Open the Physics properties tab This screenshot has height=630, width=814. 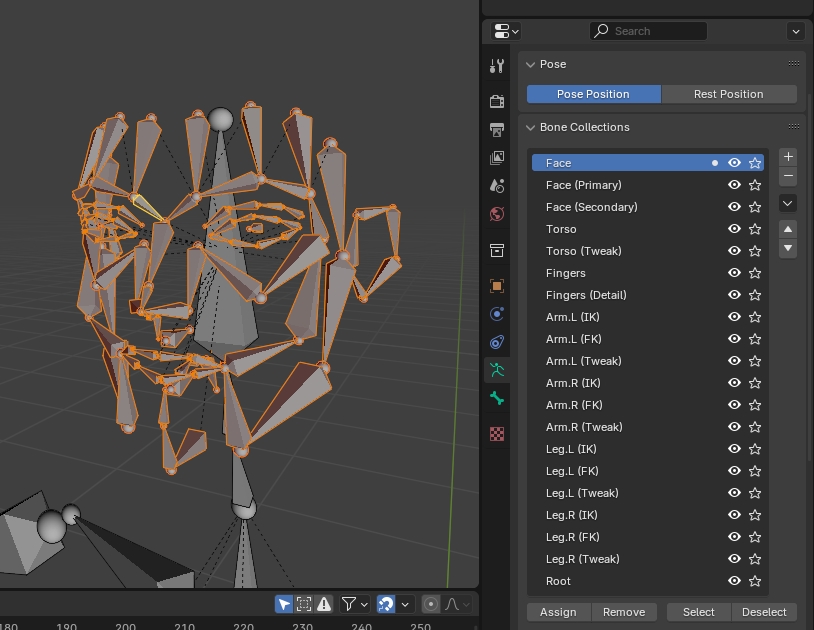[497, 314]
